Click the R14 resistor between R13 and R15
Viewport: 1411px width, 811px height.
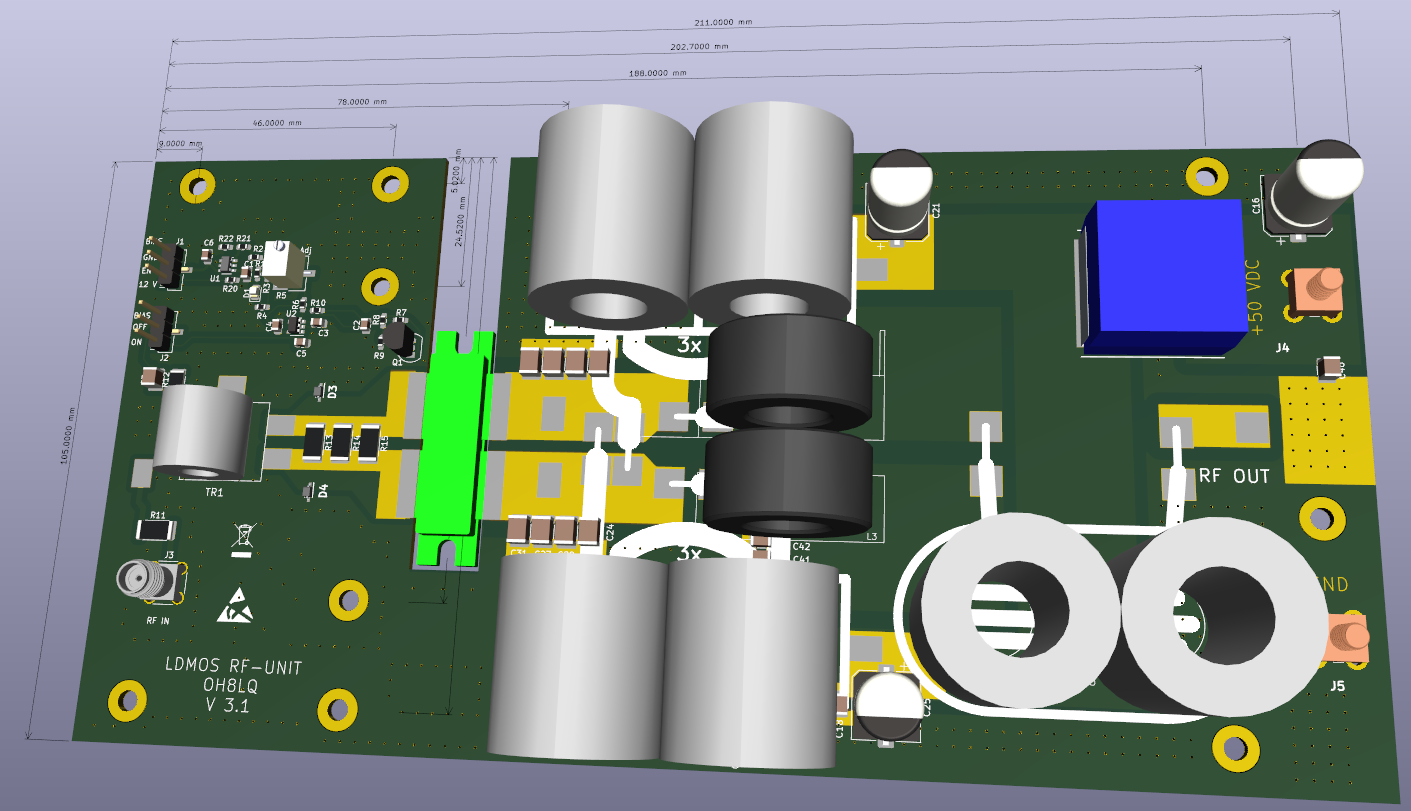(342, 441)
